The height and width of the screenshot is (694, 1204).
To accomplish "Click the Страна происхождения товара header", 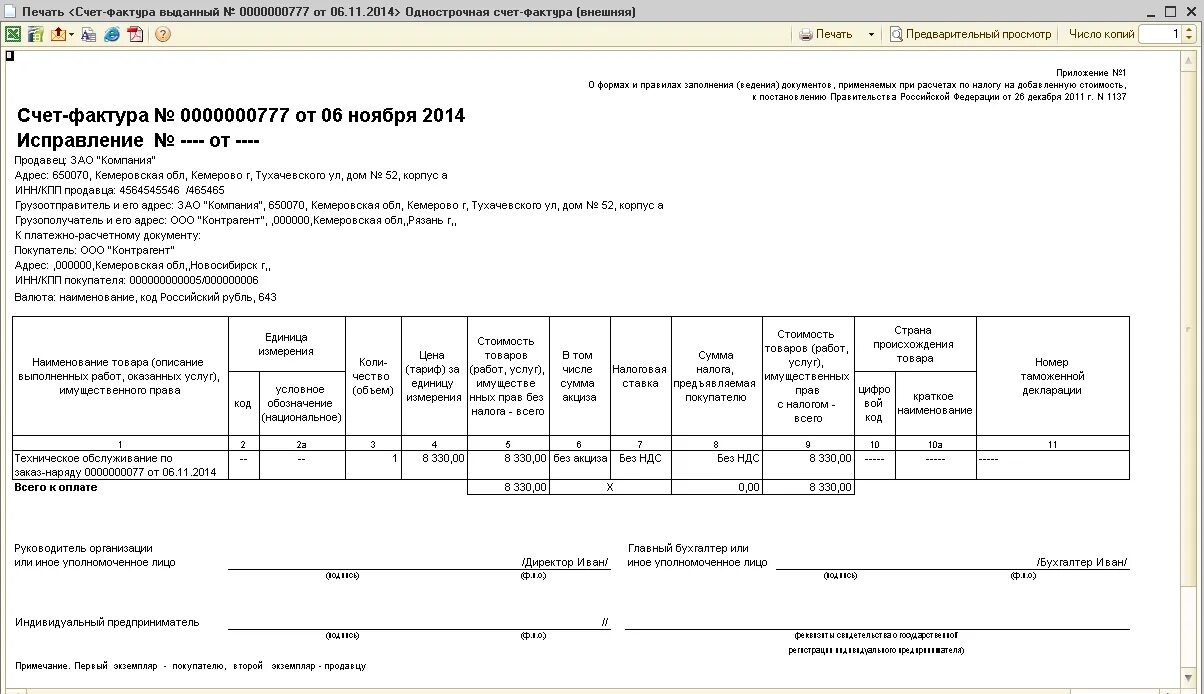I will point(915,344).
